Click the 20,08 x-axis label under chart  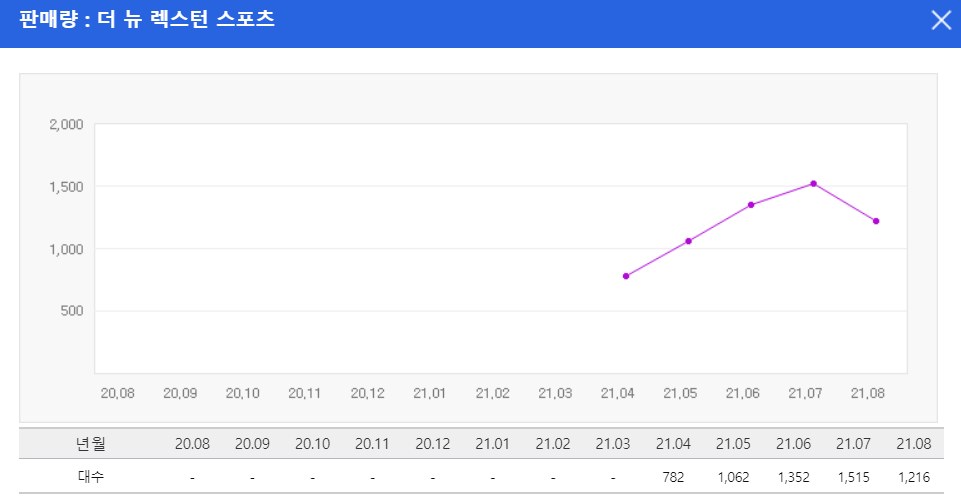tap(118, 393)
